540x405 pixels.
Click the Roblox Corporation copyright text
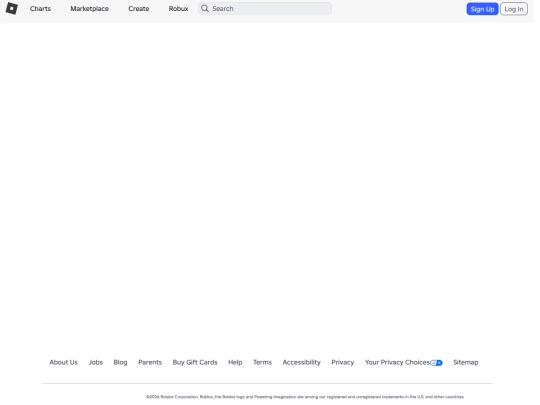(305, 397)
